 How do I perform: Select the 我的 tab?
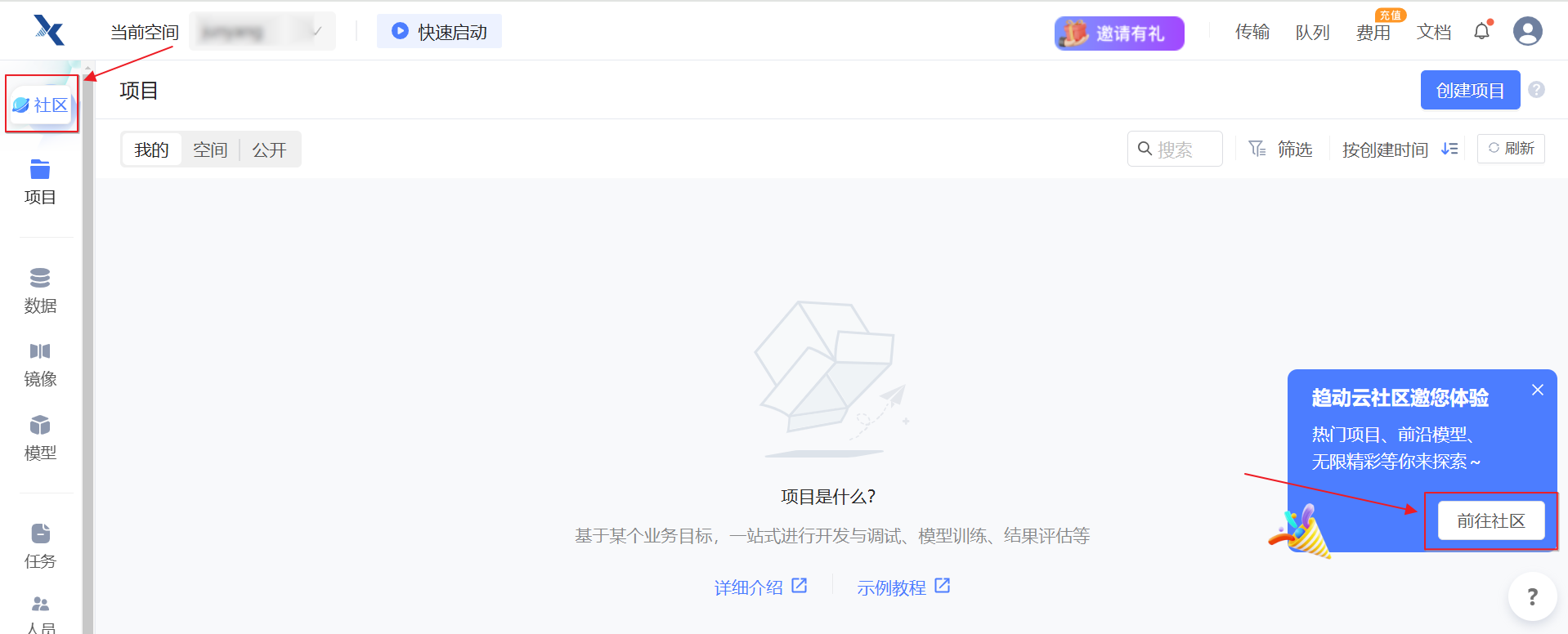click(152, 150)
